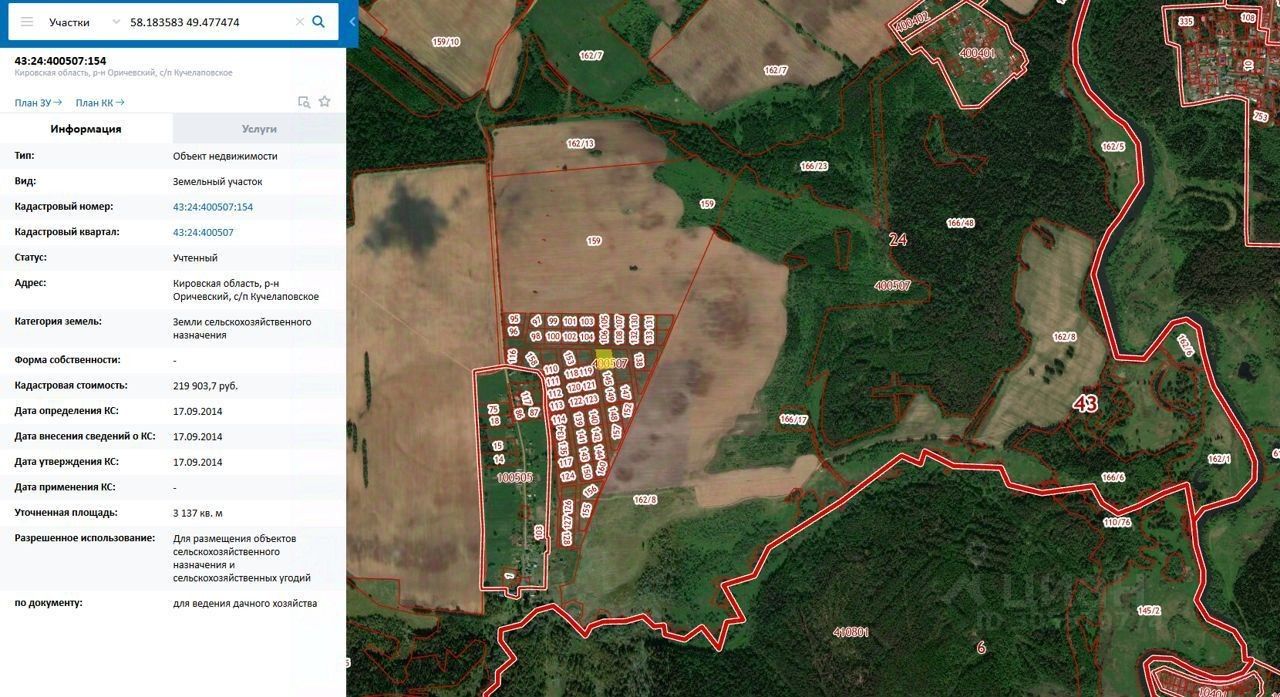This screenshot has width=1280, height=697.
Task: Select the Информация tab
Action: click(x=86, y=129)
